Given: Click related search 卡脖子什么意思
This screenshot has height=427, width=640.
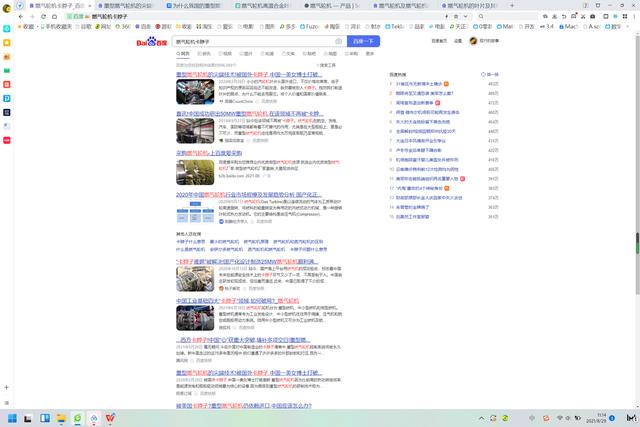Looking at the screenshot, I should pos(191,242).
